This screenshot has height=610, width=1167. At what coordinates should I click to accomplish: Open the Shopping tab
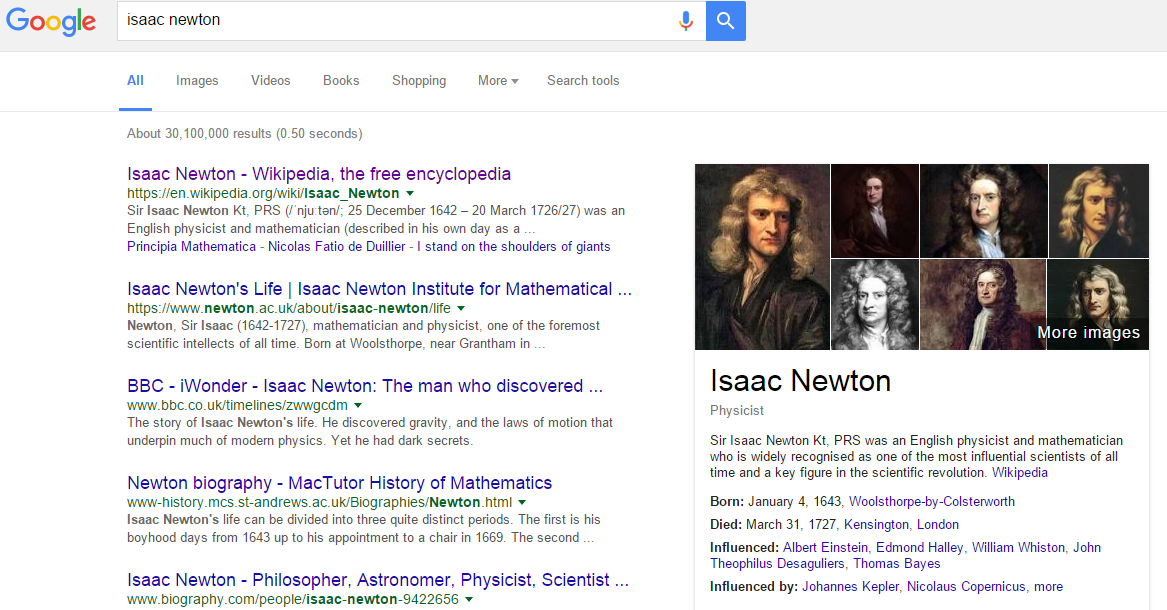(x=419, y=80)
